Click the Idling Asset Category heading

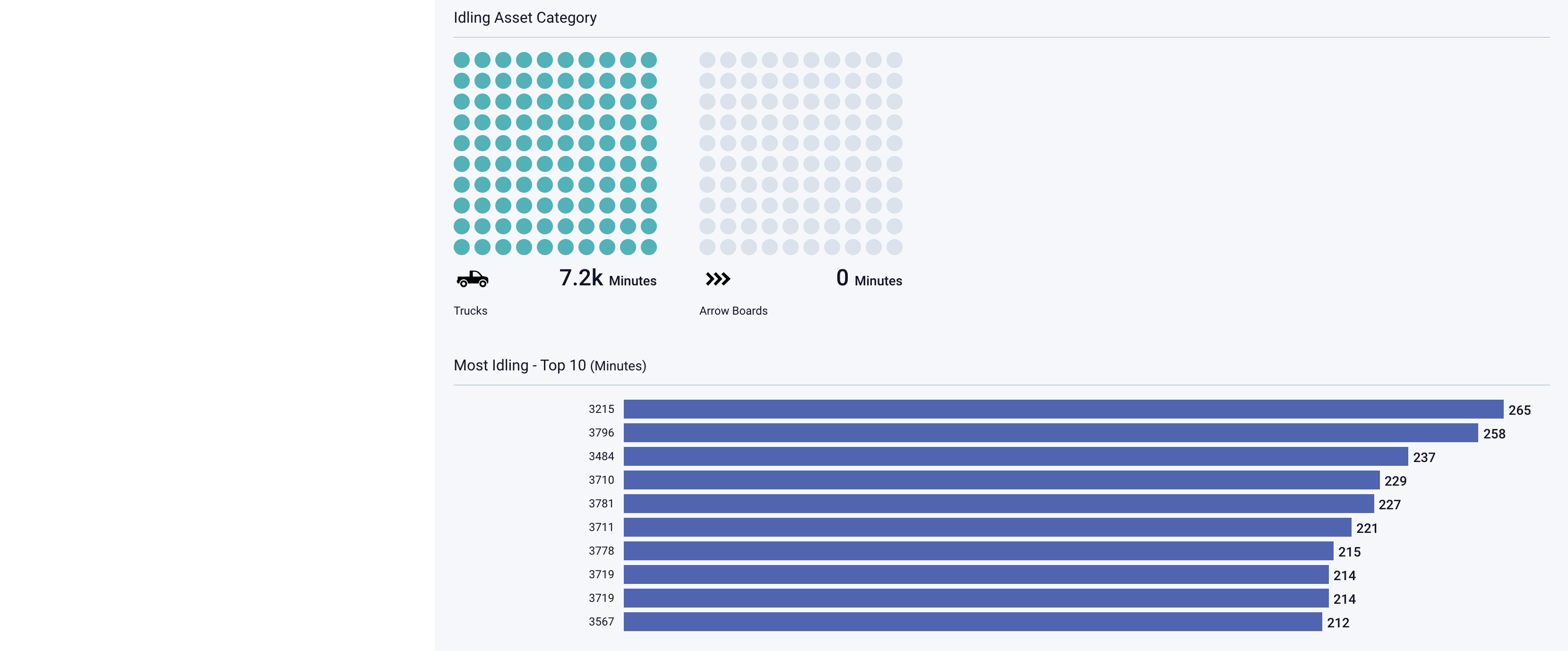click(x=525, y=17)
